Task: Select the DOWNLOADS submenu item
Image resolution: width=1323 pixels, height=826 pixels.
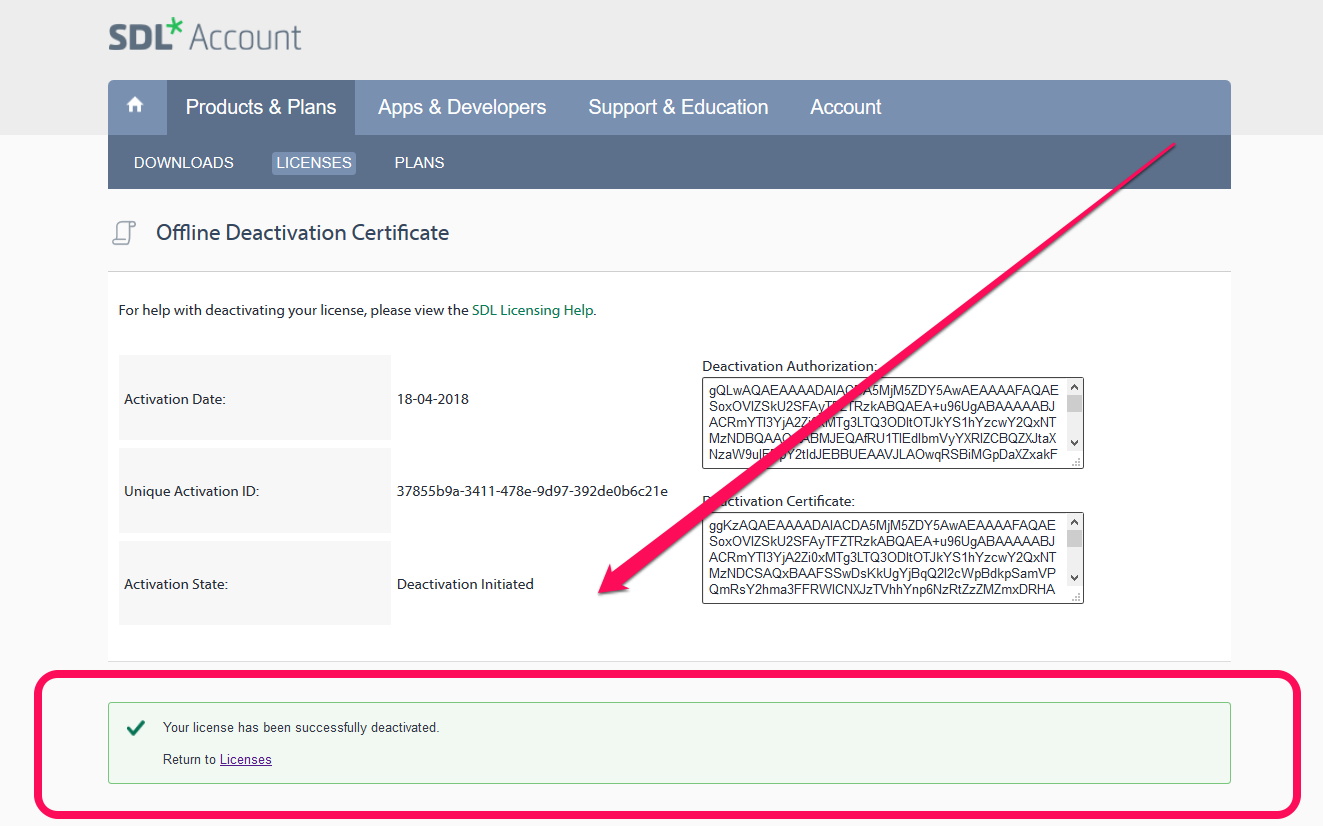Action: click(184, 162)
